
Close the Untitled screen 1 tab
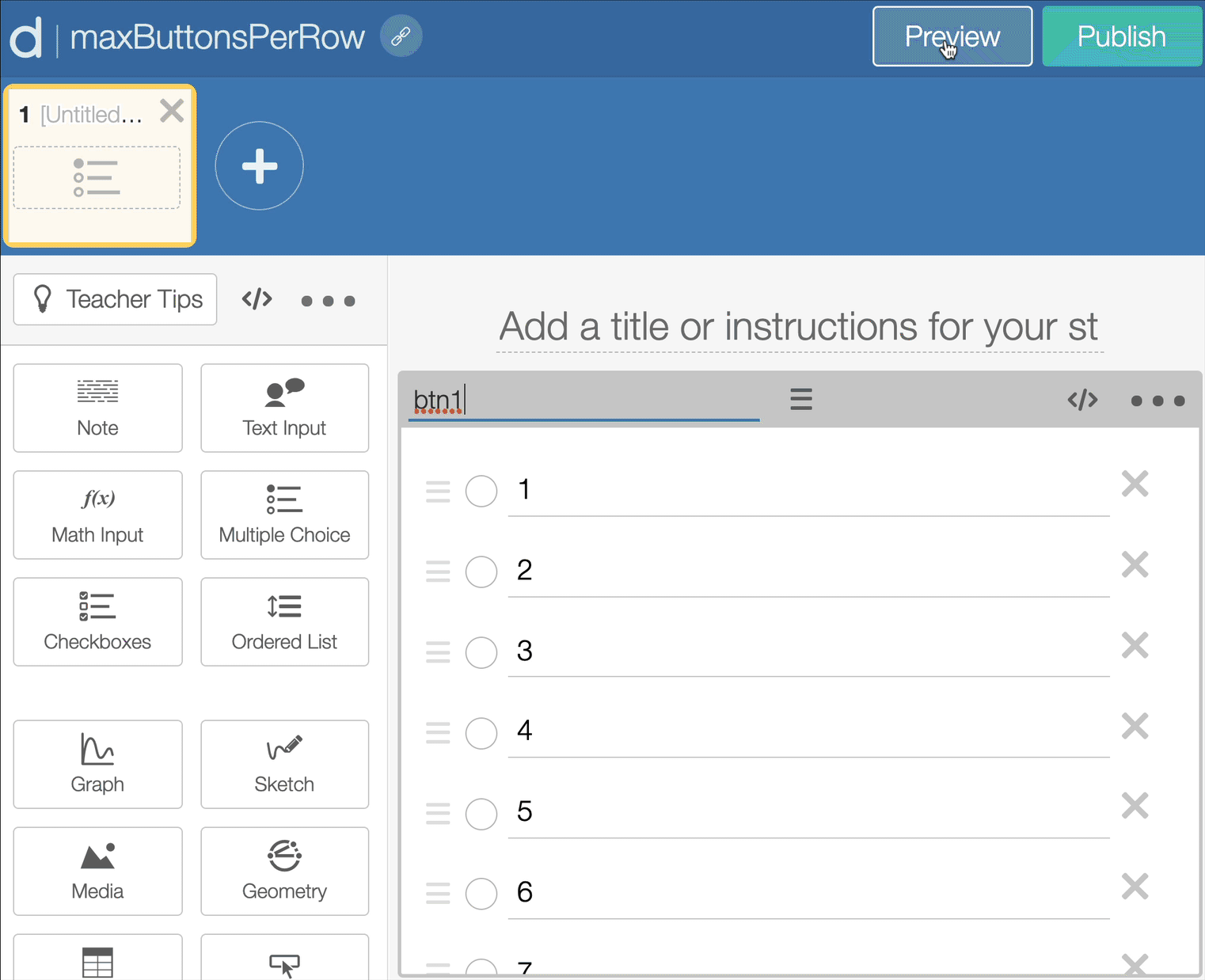(172, 111)
